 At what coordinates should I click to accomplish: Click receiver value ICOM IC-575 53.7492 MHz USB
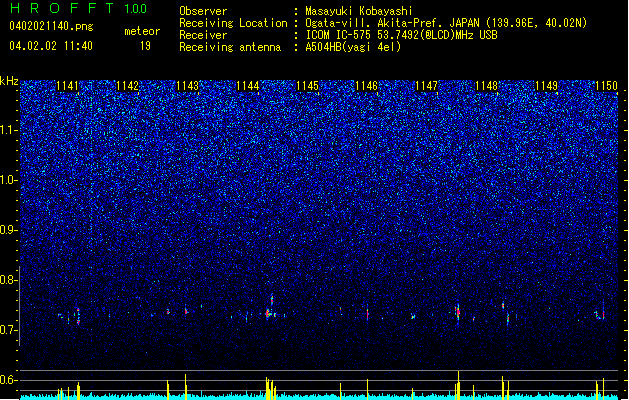[402, 35]
